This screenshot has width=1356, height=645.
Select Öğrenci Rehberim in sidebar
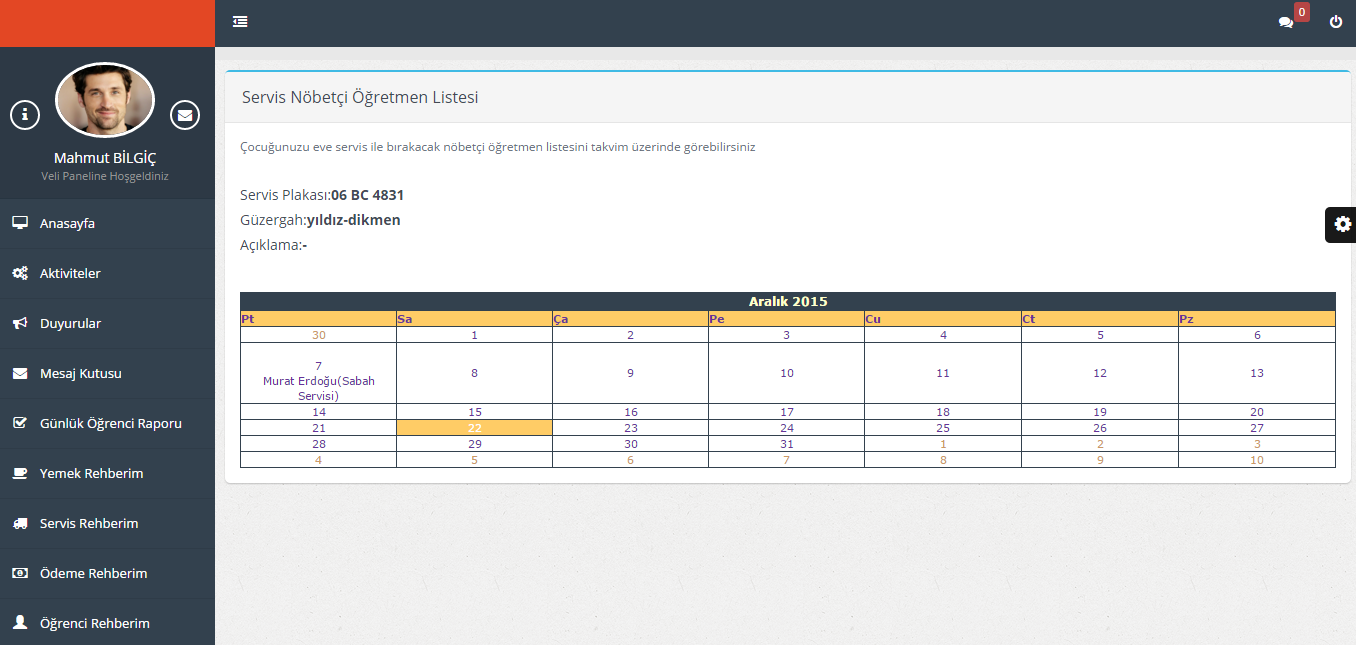tap(94, 623)
